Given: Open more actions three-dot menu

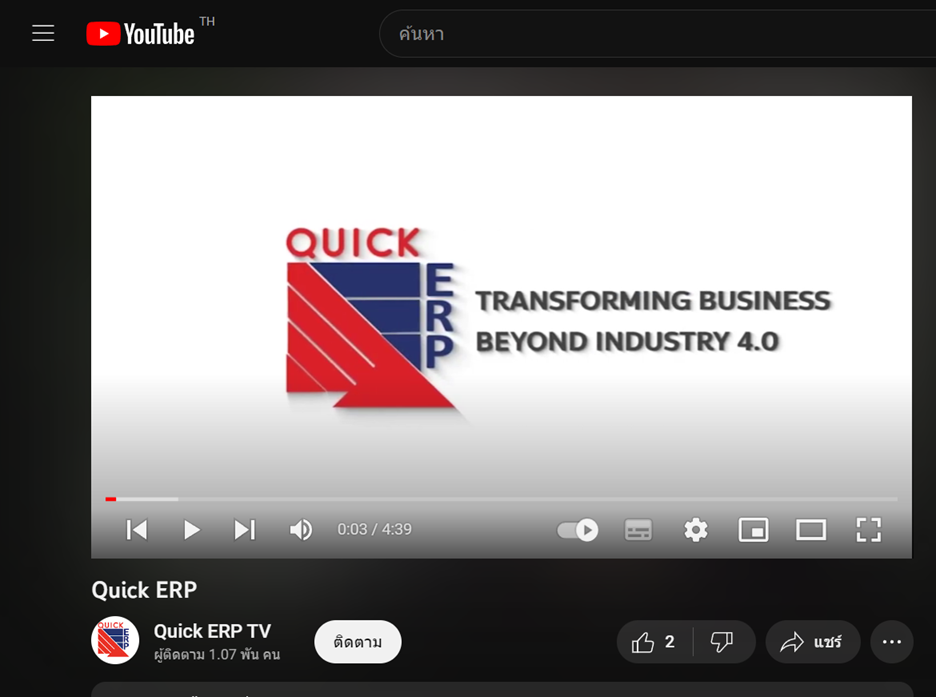Looking at the screenshot, I should coord(892,642).
